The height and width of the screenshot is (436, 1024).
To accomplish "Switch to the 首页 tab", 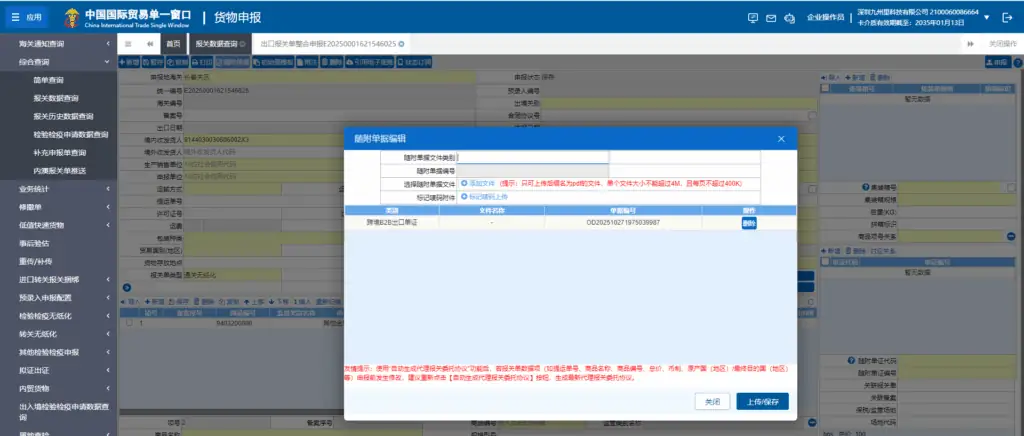I will point(174,44).
